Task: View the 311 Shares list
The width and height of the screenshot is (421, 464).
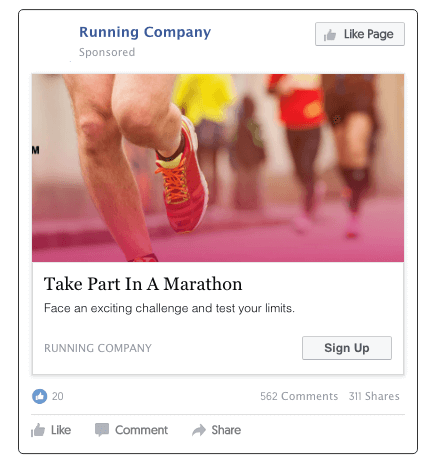Action: coord(374,396)
